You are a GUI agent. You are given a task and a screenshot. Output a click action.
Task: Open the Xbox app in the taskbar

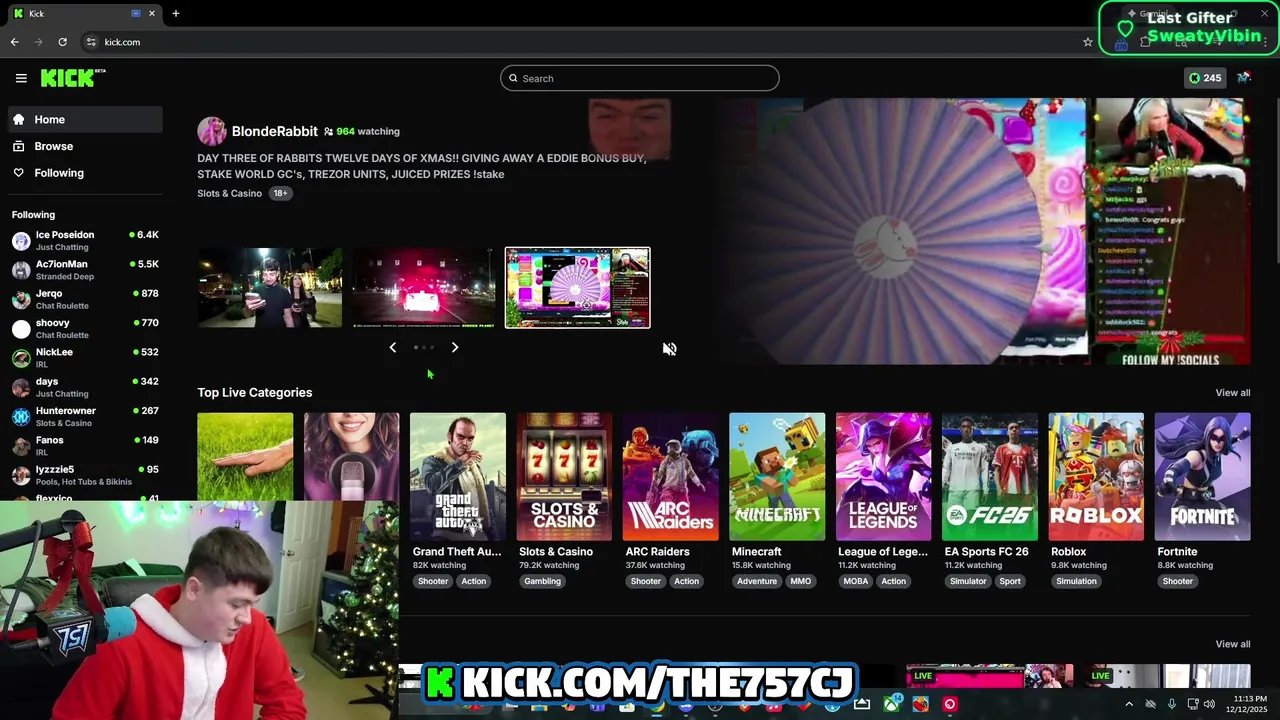(891, 704)
